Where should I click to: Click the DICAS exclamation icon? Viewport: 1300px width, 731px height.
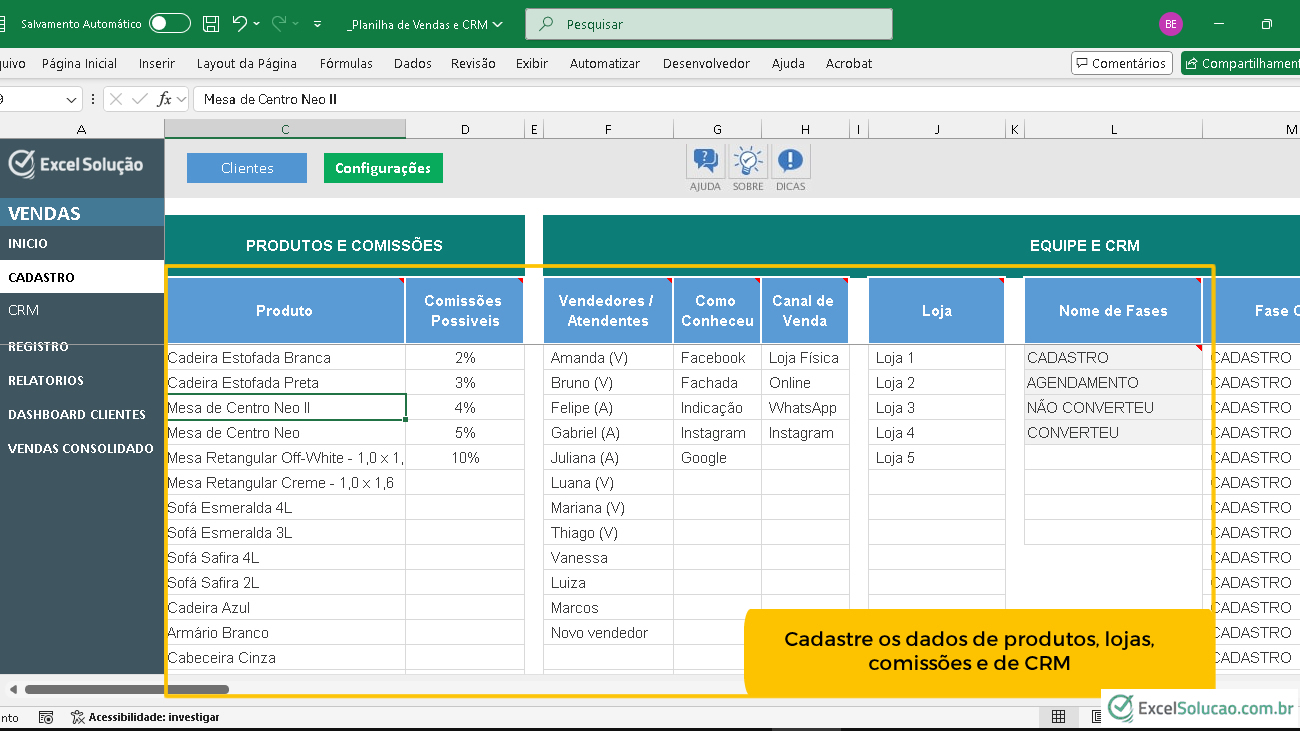(x=790, y=161)
